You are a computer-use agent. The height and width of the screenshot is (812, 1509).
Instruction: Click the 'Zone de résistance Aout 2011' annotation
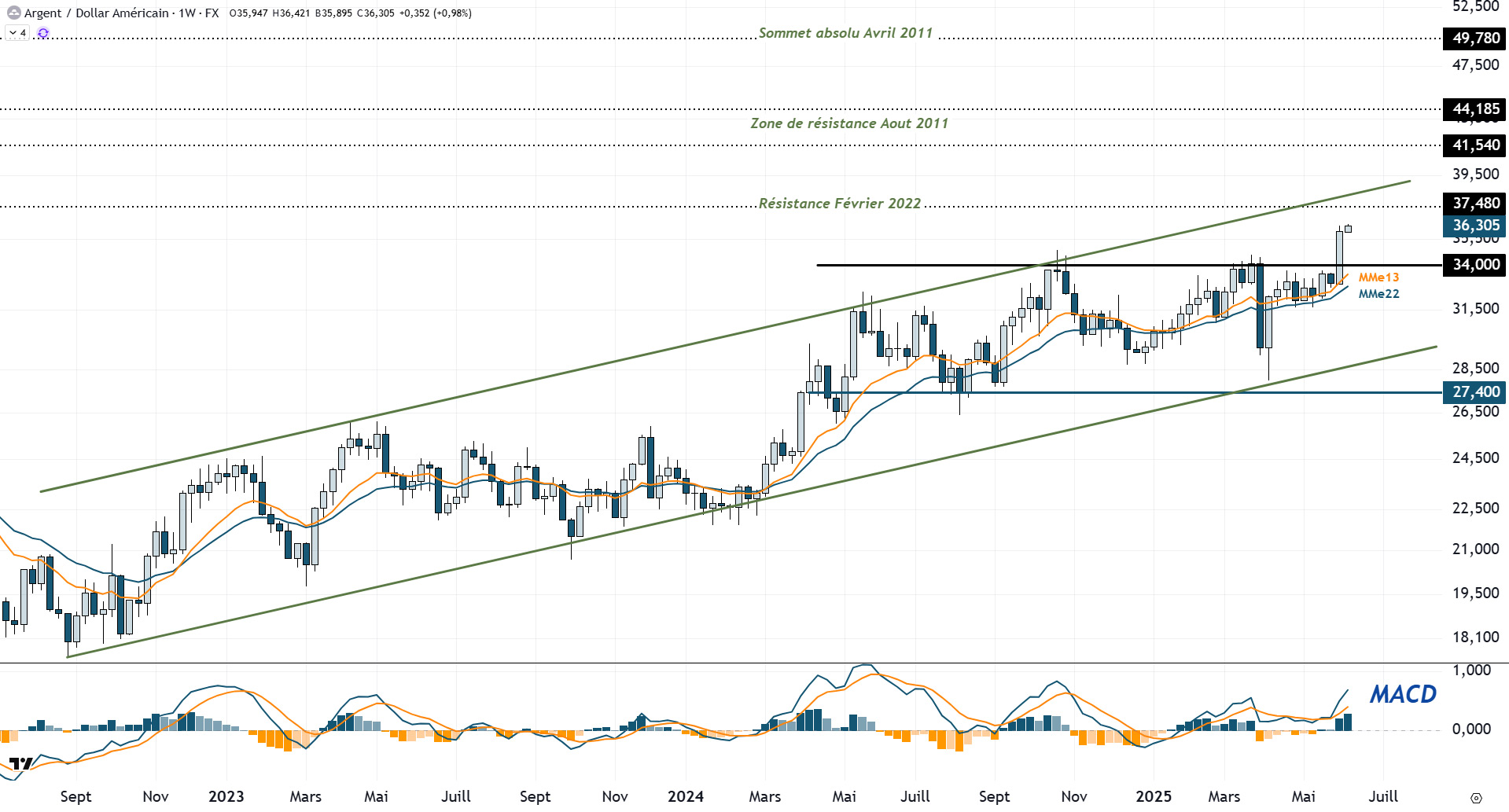(x=849, y=123)
